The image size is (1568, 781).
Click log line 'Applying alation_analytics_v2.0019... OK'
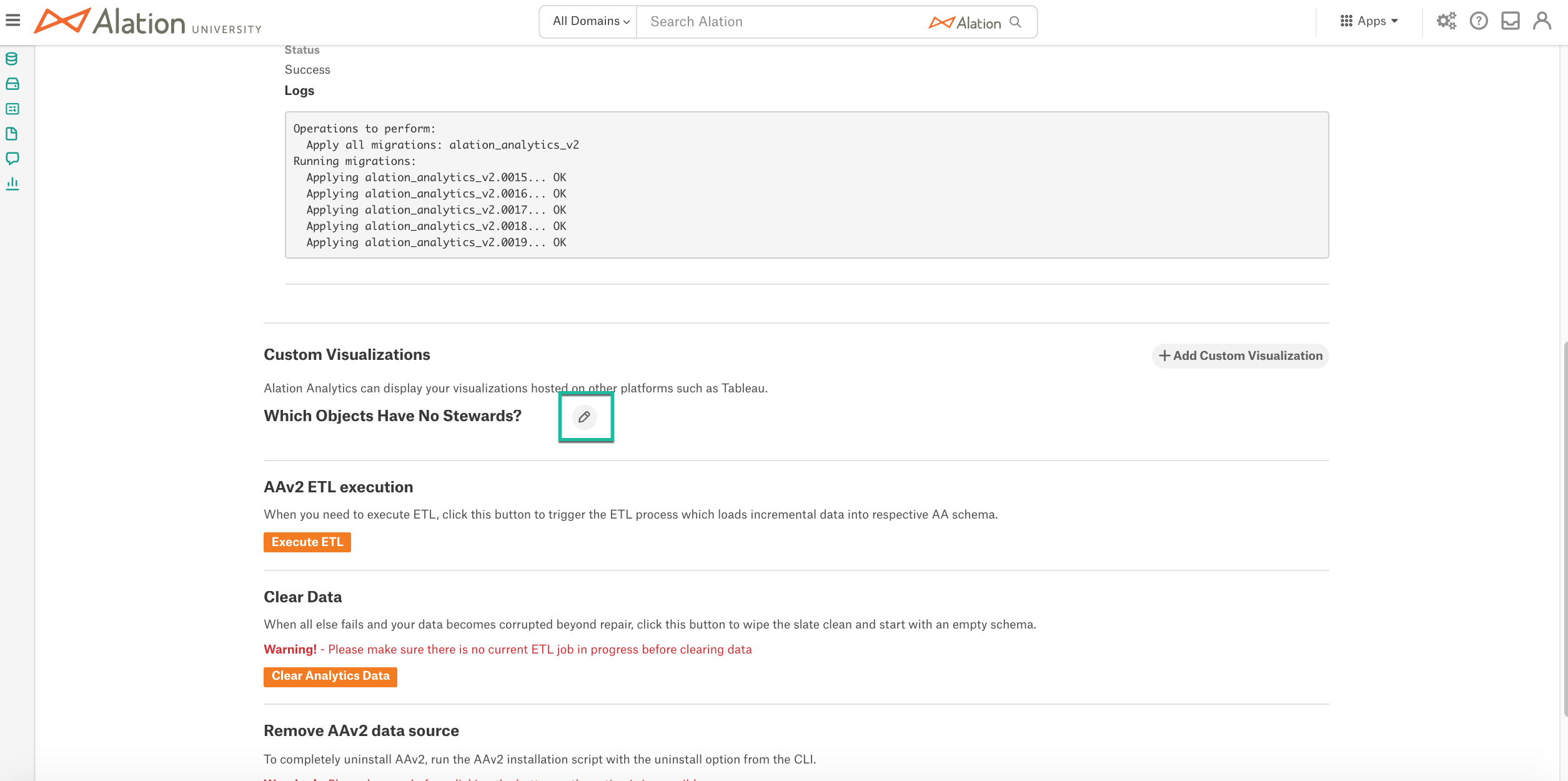(x=436, y=242)
